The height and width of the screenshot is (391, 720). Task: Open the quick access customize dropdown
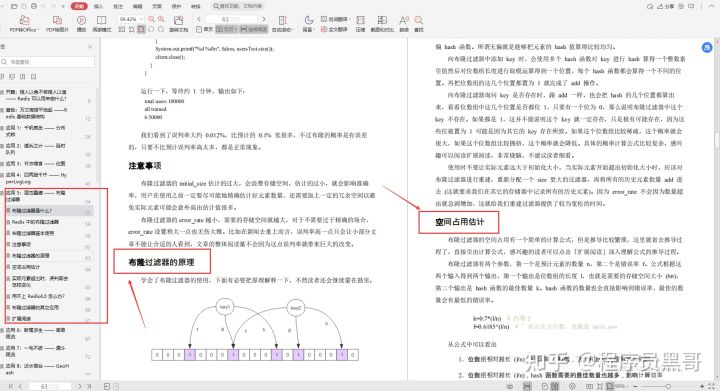(x=63, y=6)
